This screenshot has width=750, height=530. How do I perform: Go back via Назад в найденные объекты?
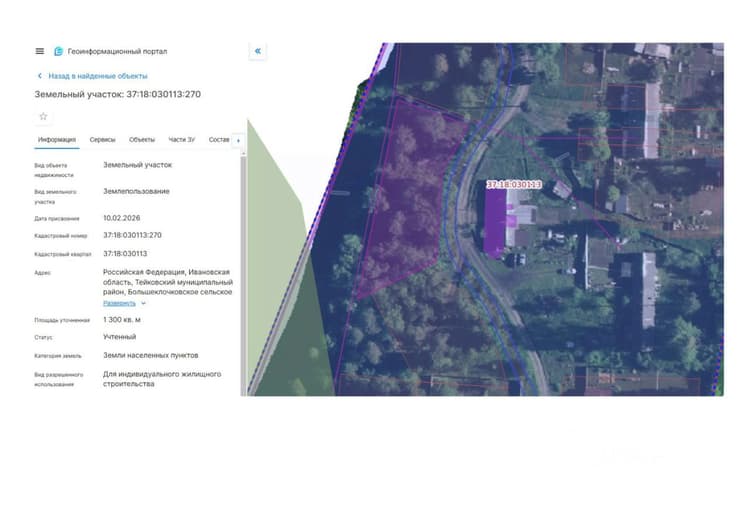coord(98,76)
